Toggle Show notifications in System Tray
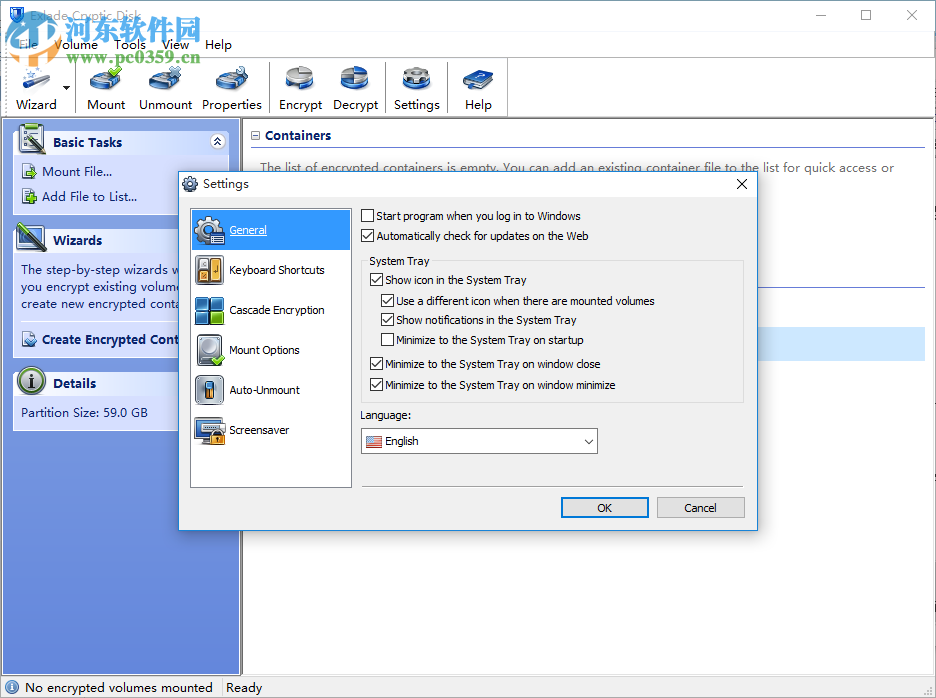The width and height of the screenshot is (936, 698). (x=387, y=319)
